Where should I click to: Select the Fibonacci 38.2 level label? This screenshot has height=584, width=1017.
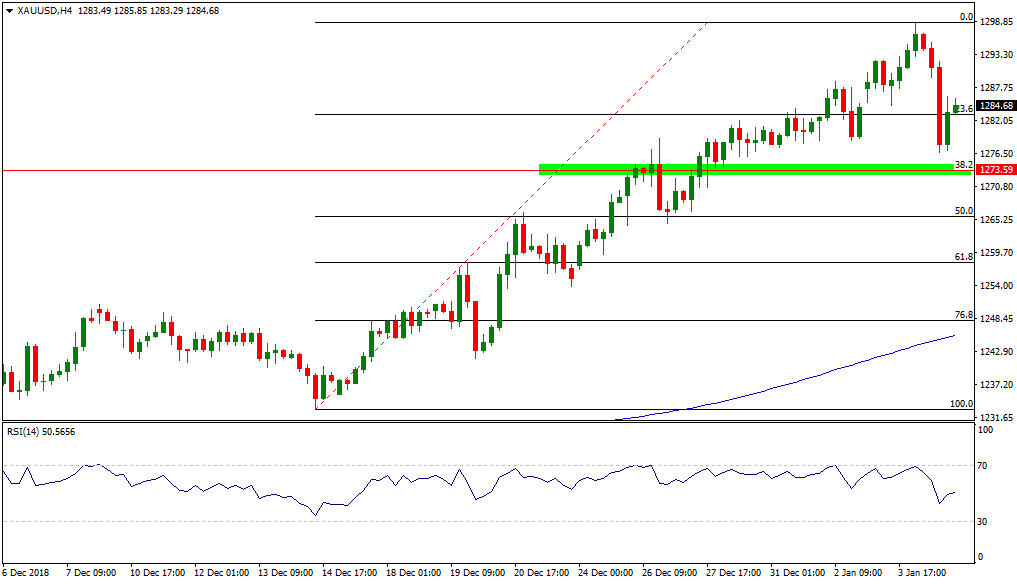tap(964, 164)
